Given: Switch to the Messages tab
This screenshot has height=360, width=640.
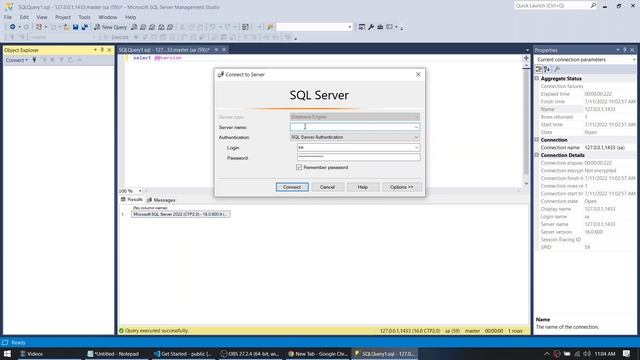Looking at the screenshot, I should [161, 200].
